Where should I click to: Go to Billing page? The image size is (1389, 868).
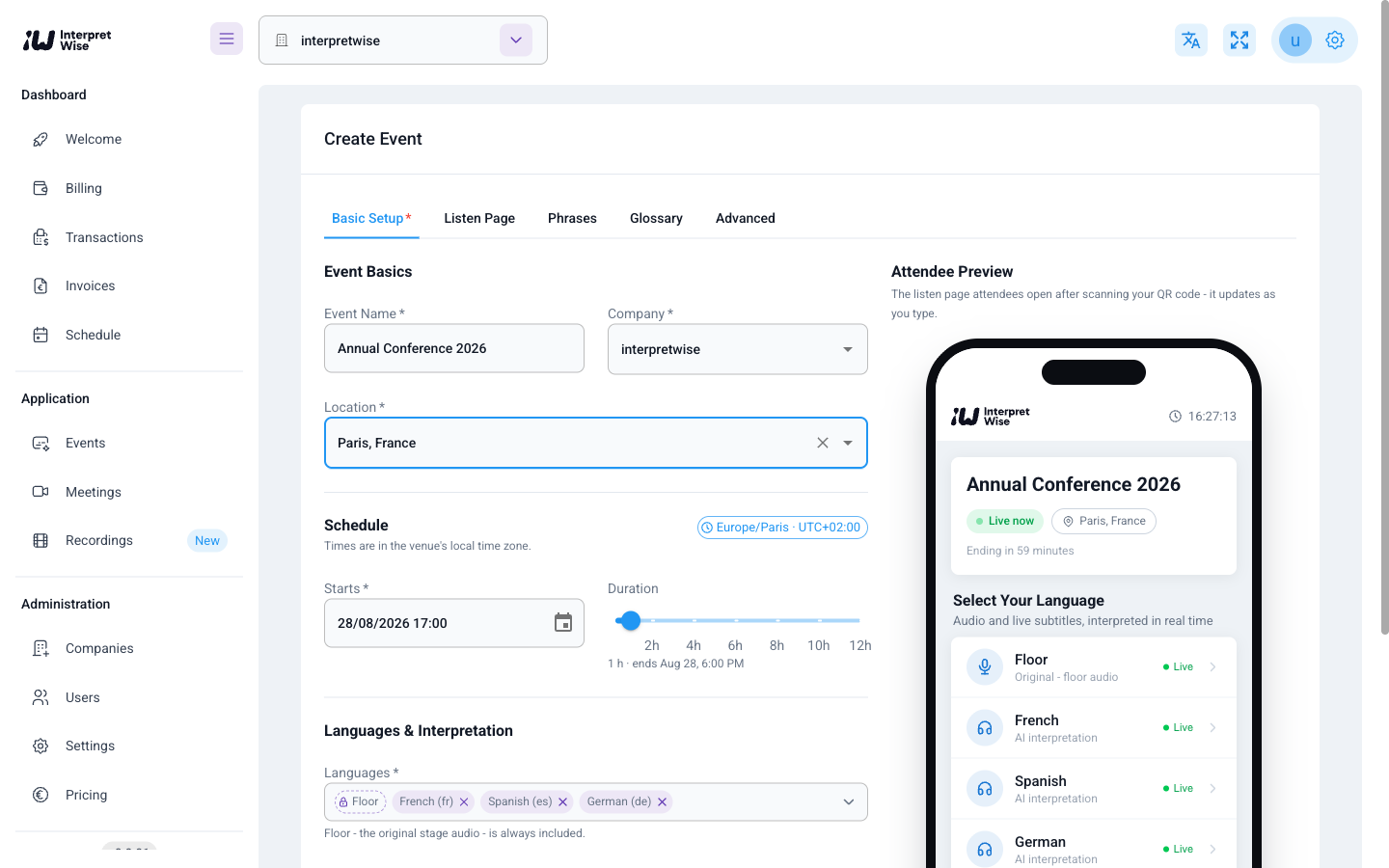pos(129,188)
